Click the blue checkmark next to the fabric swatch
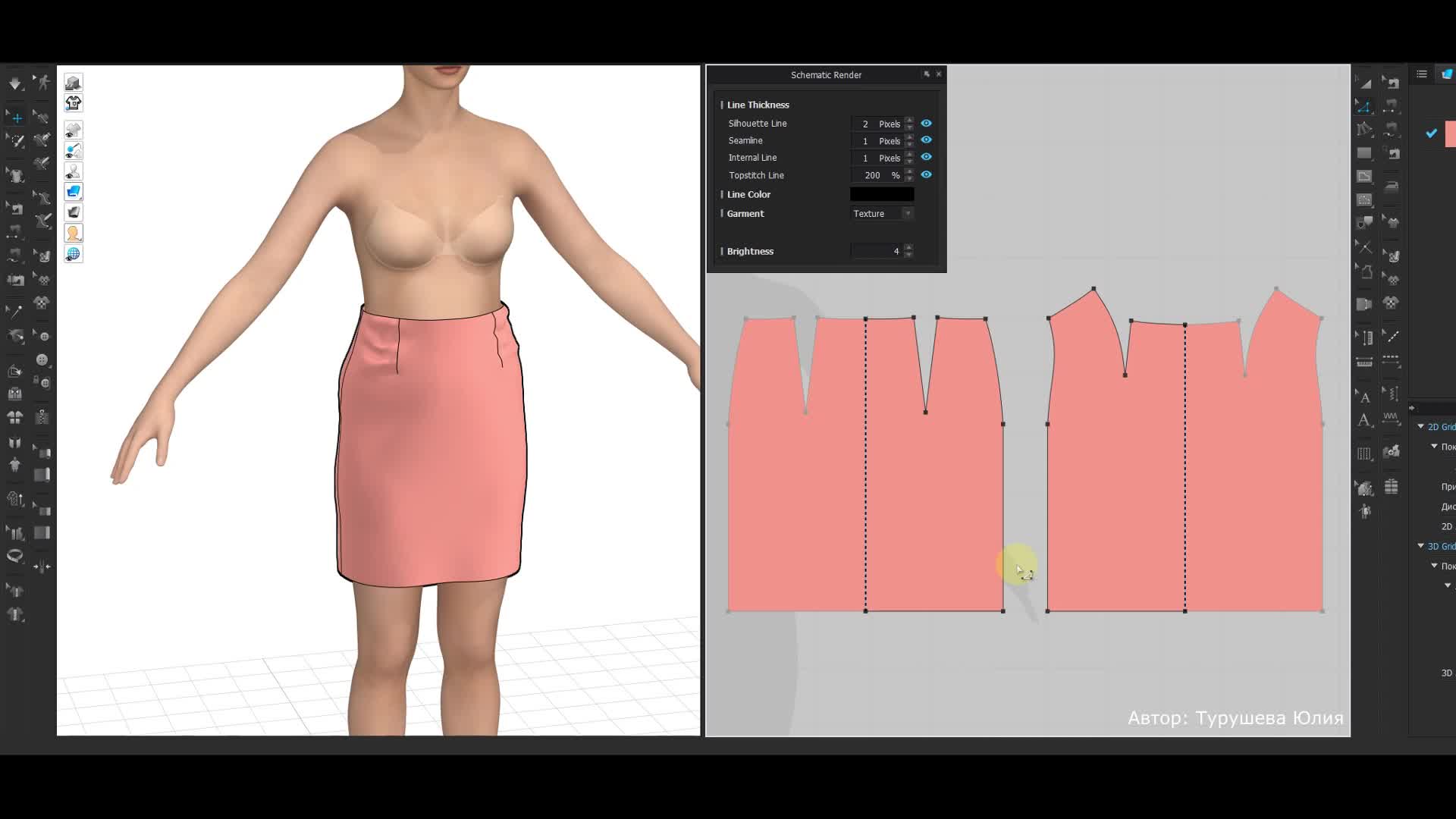The height and width of the screenshot is (819, 1456). 1432,134
